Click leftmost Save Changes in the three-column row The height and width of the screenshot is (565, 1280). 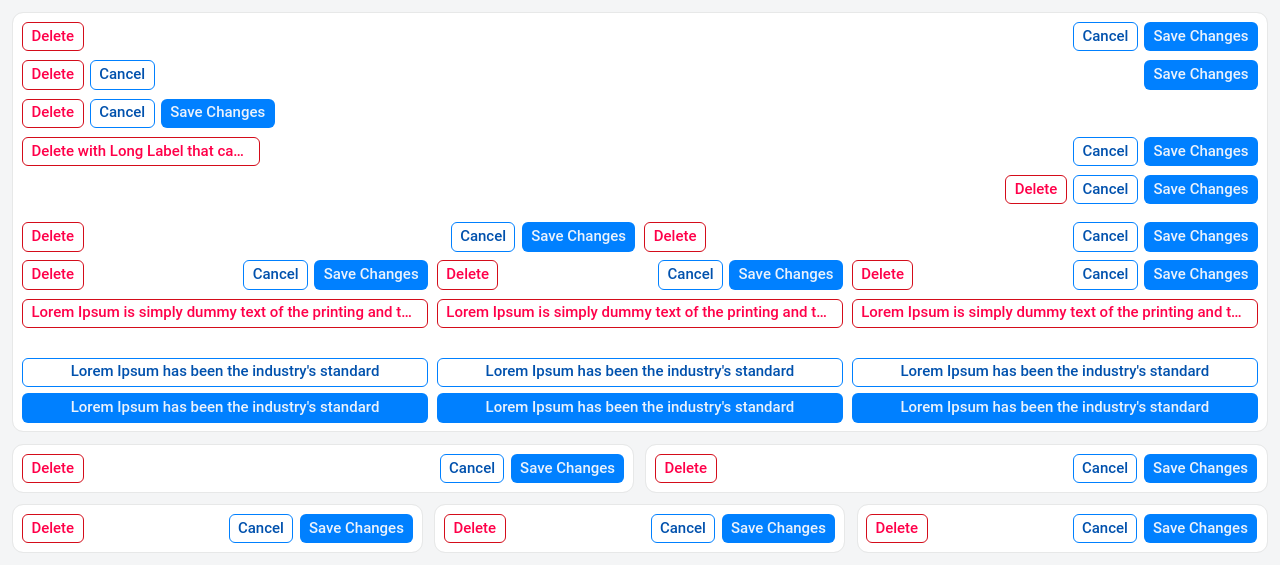370,275
